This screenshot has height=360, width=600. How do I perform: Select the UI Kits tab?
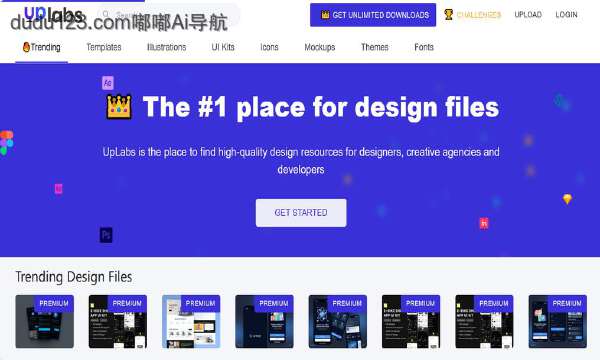[x=223, y=47]
